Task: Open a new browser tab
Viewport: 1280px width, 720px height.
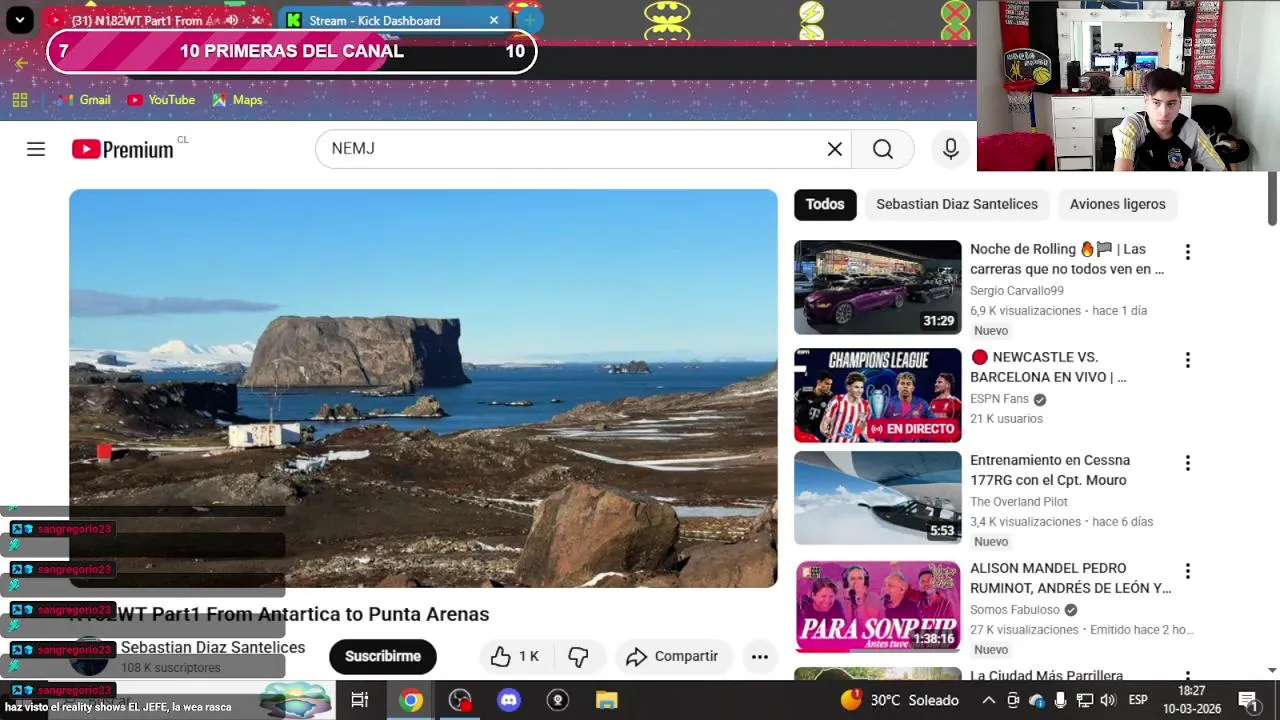Action: tap(529, 20)
